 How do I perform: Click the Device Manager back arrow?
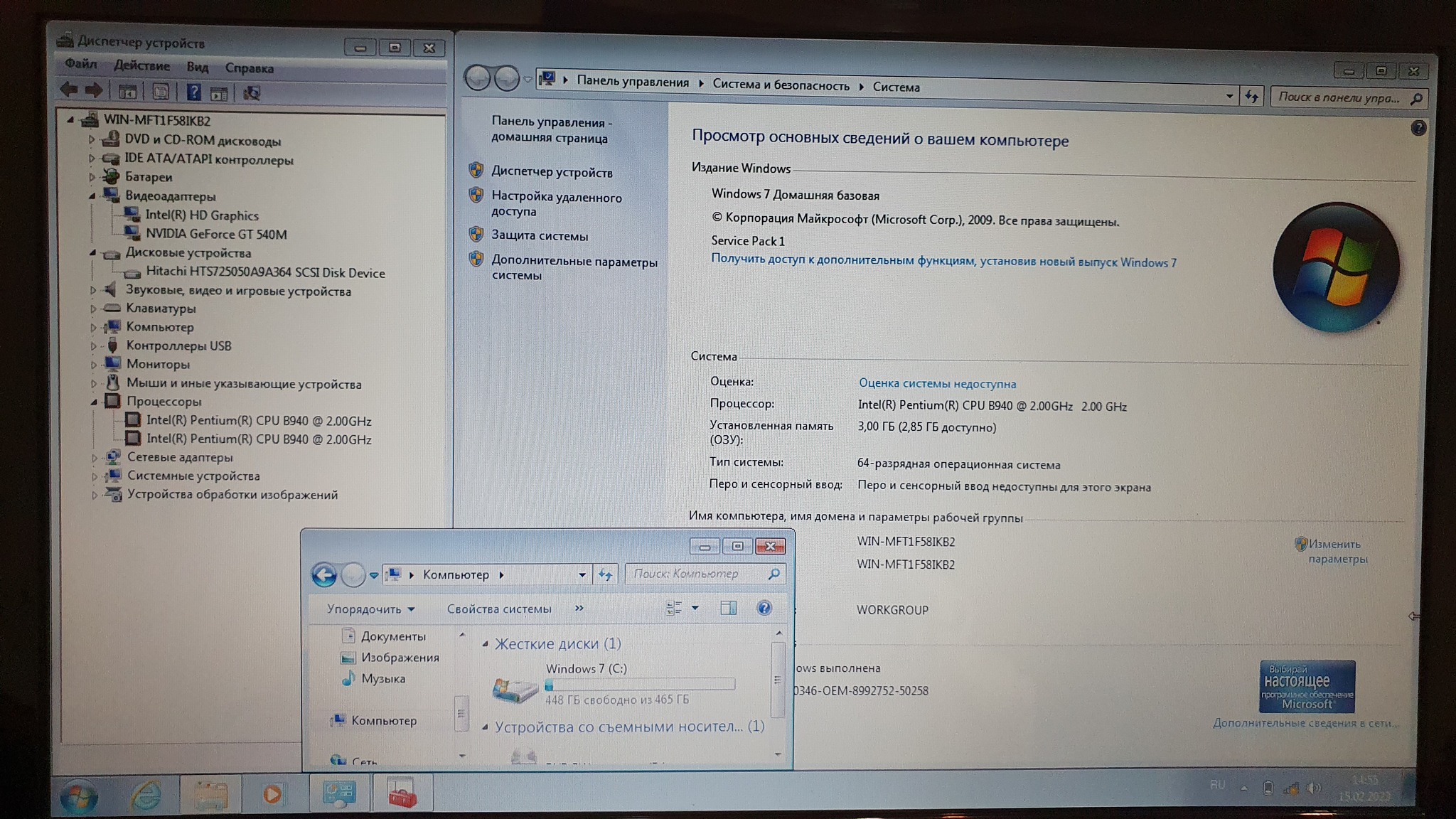(x=69, y=90)
